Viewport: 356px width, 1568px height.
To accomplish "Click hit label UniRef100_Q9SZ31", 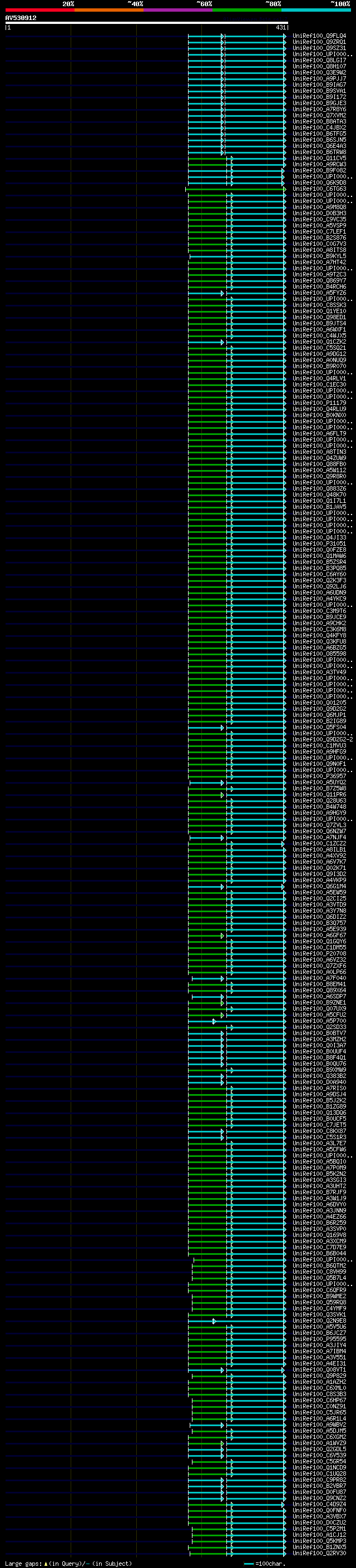I will (319, 49).
